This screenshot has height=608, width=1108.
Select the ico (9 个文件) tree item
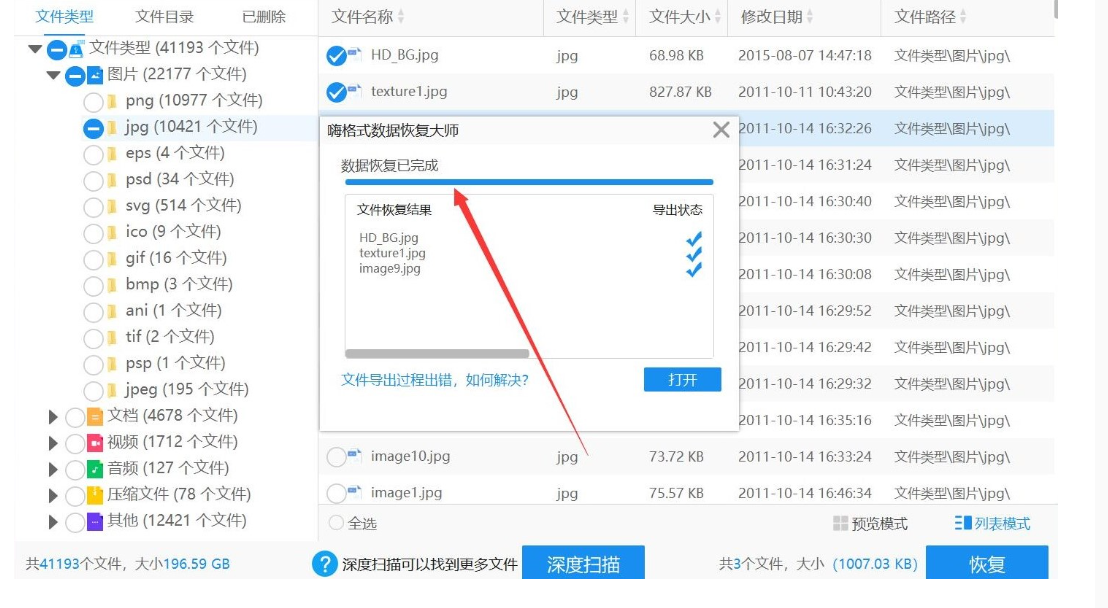[x=173, y=232]
